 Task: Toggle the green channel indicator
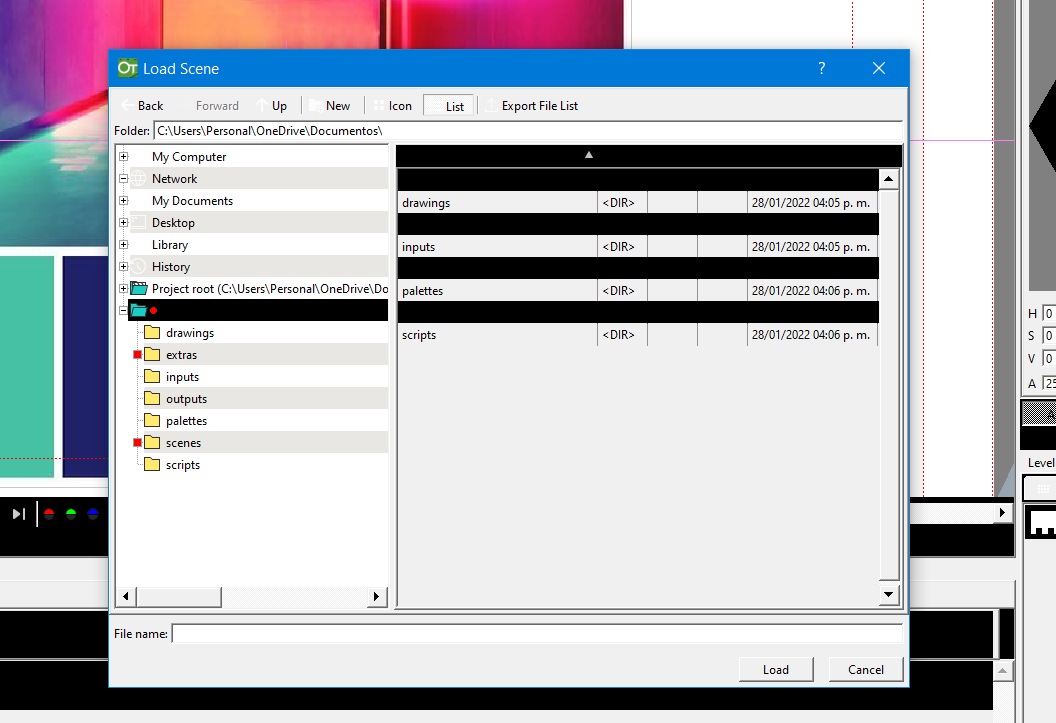click(70, 513)
